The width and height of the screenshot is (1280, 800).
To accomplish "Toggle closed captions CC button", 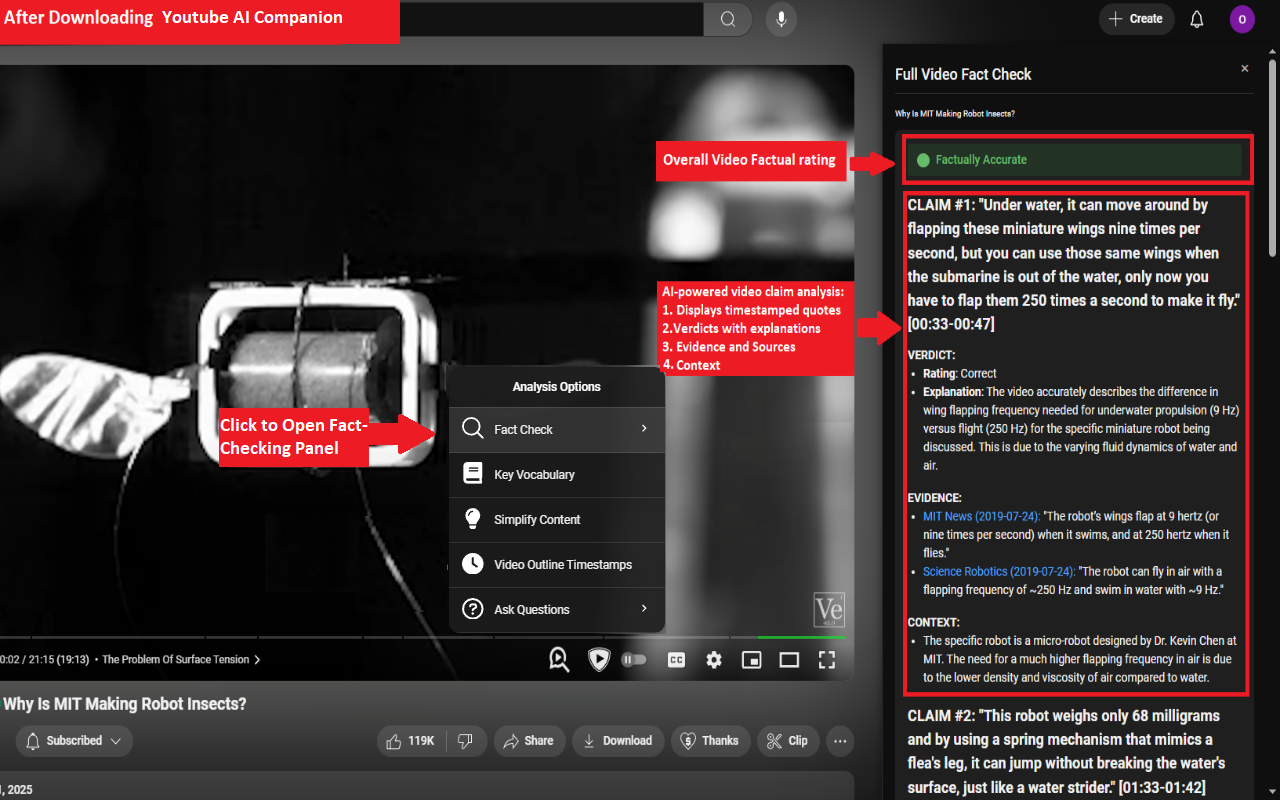I will (677, 660).
